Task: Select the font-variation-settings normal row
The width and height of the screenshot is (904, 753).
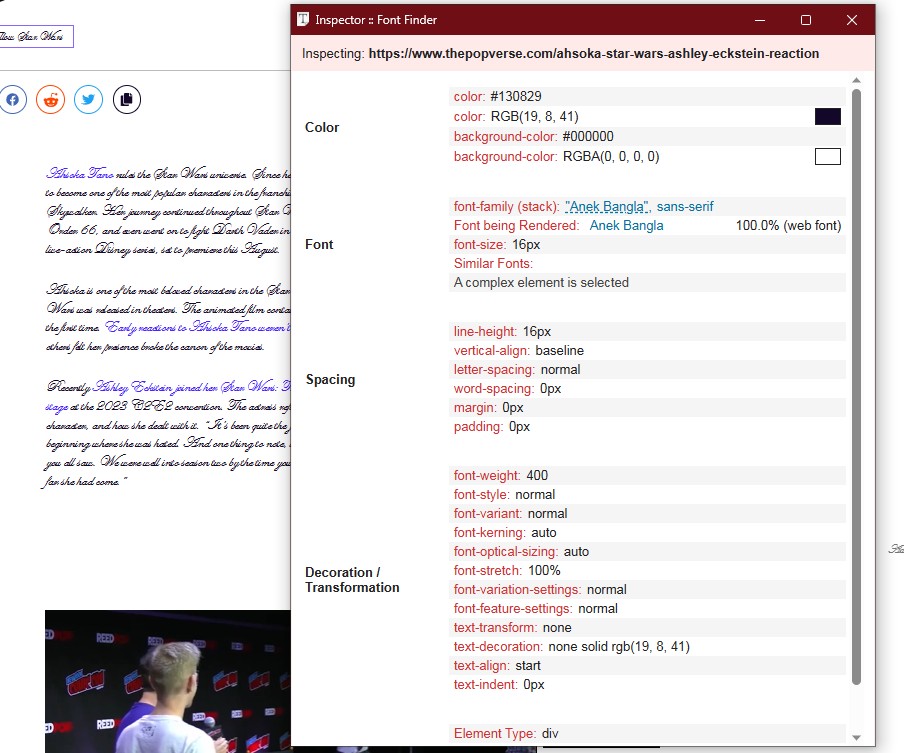Action: tap(647, 590)
